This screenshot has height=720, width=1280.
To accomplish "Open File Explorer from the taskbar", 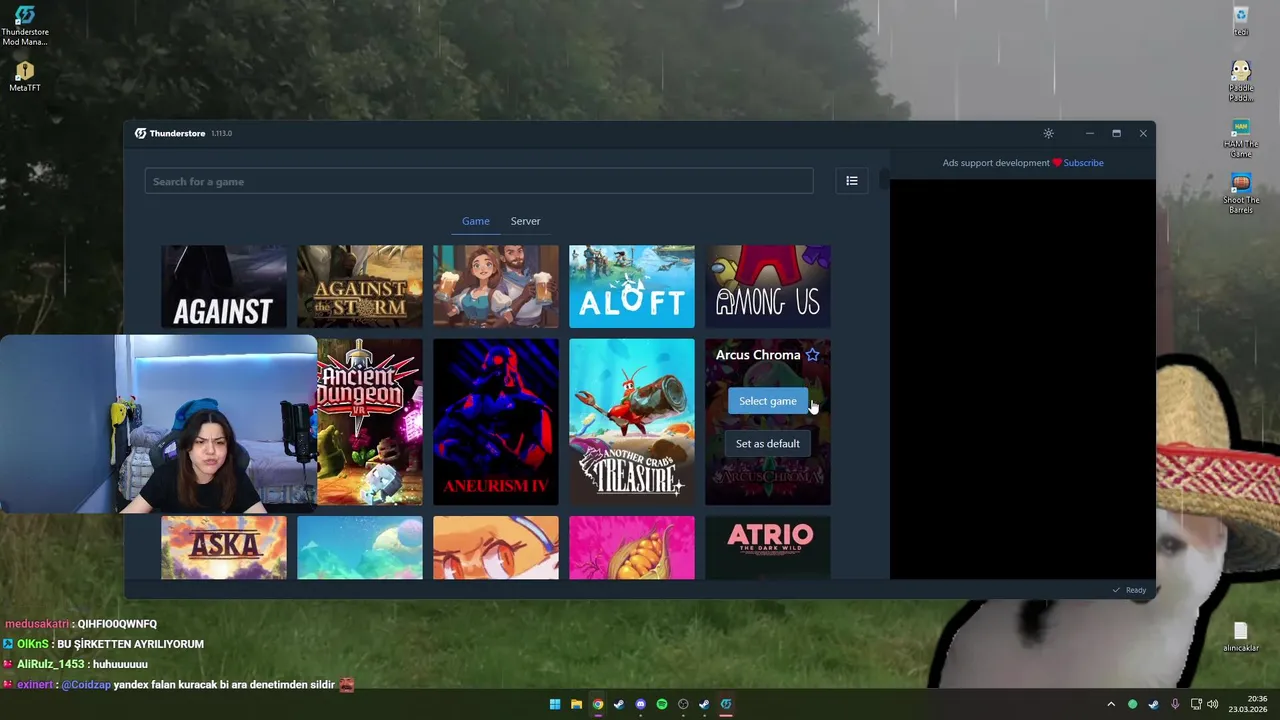I will coord(576,704).
